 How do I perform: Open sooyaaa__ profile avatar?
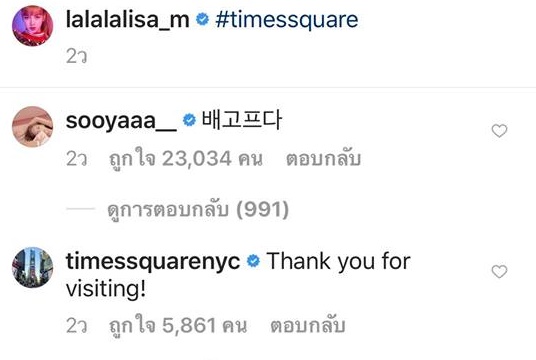pos(32,126)
